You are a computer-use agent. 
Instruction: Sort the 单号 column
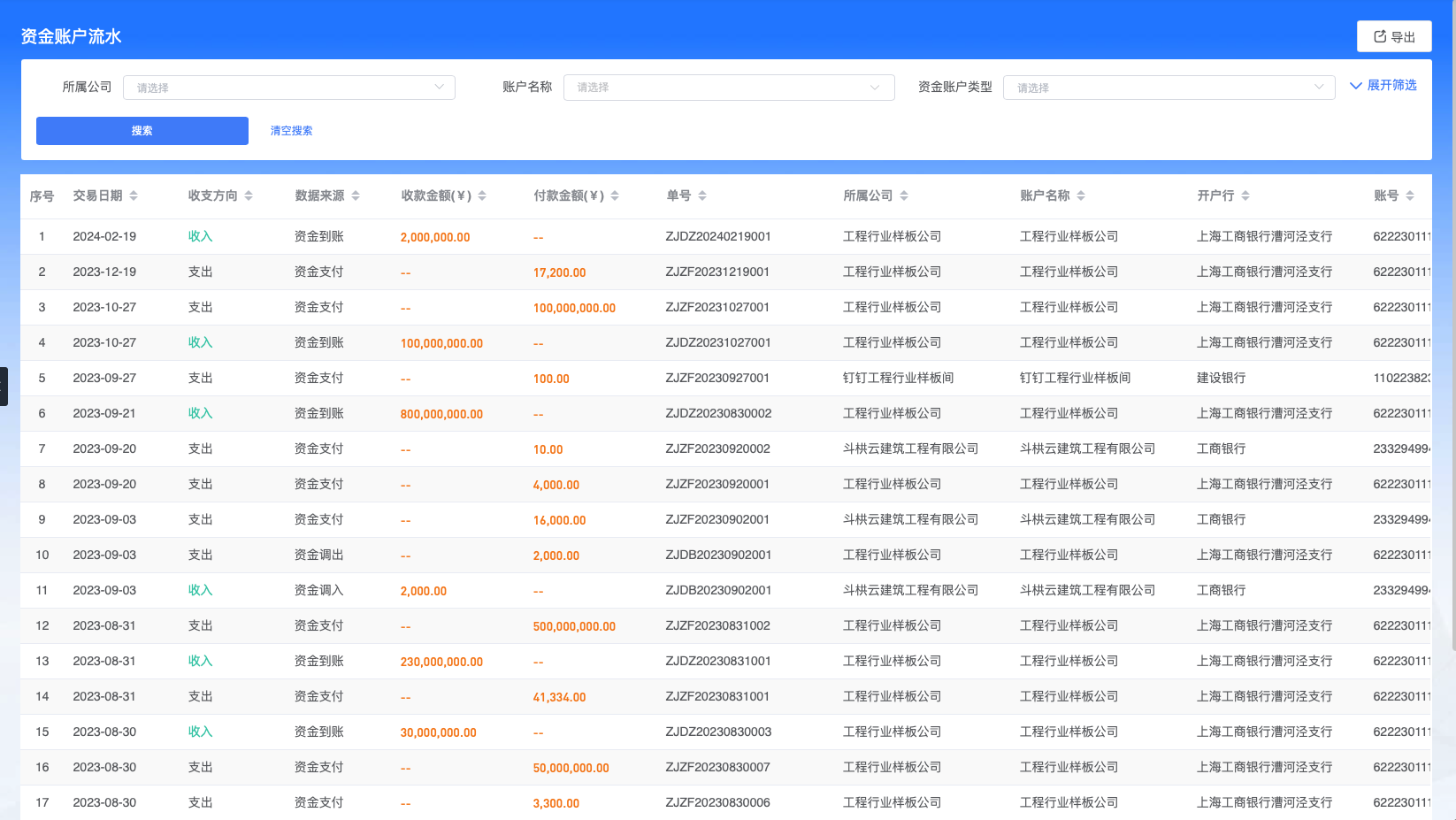pos(703,195)
